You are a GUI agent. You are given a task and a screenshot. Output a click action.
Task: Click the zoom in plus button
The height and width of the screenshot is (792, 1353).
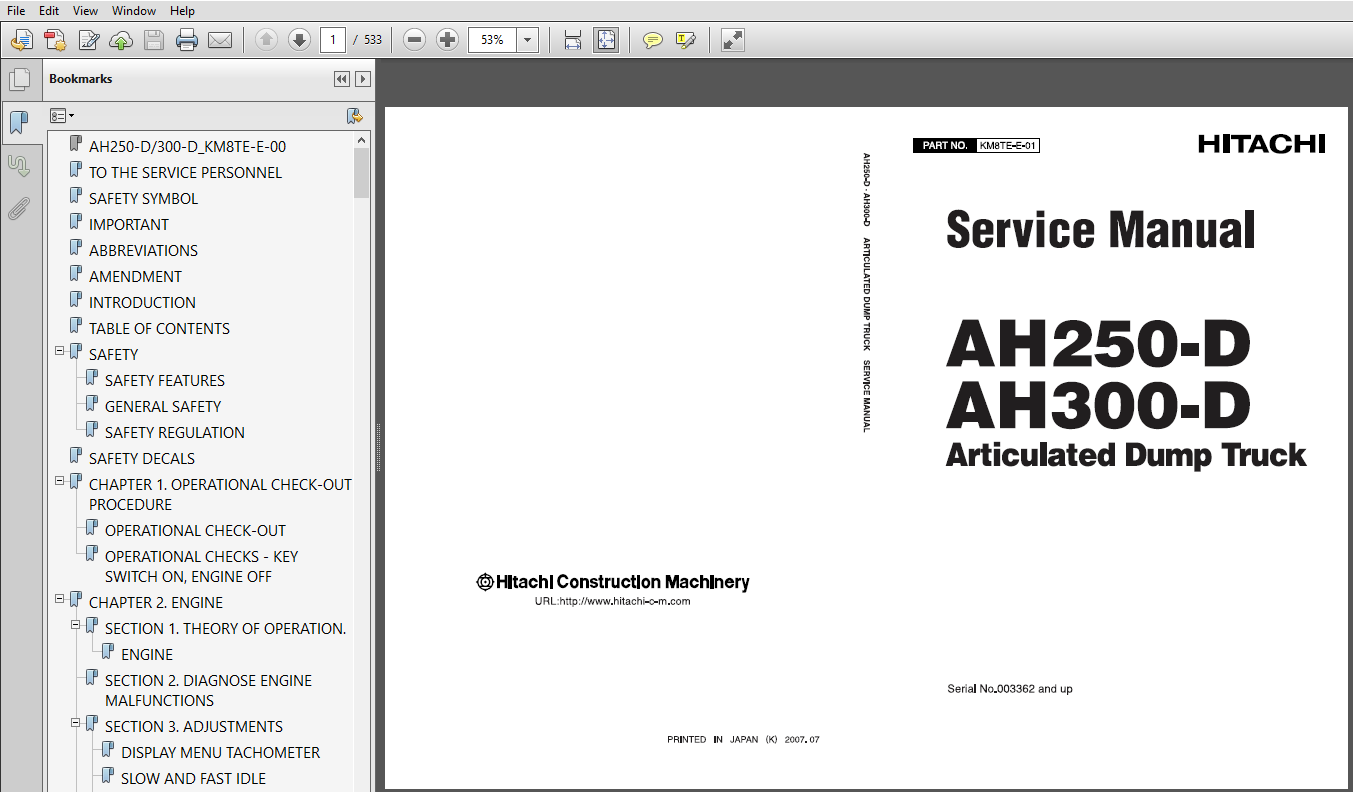448,40
